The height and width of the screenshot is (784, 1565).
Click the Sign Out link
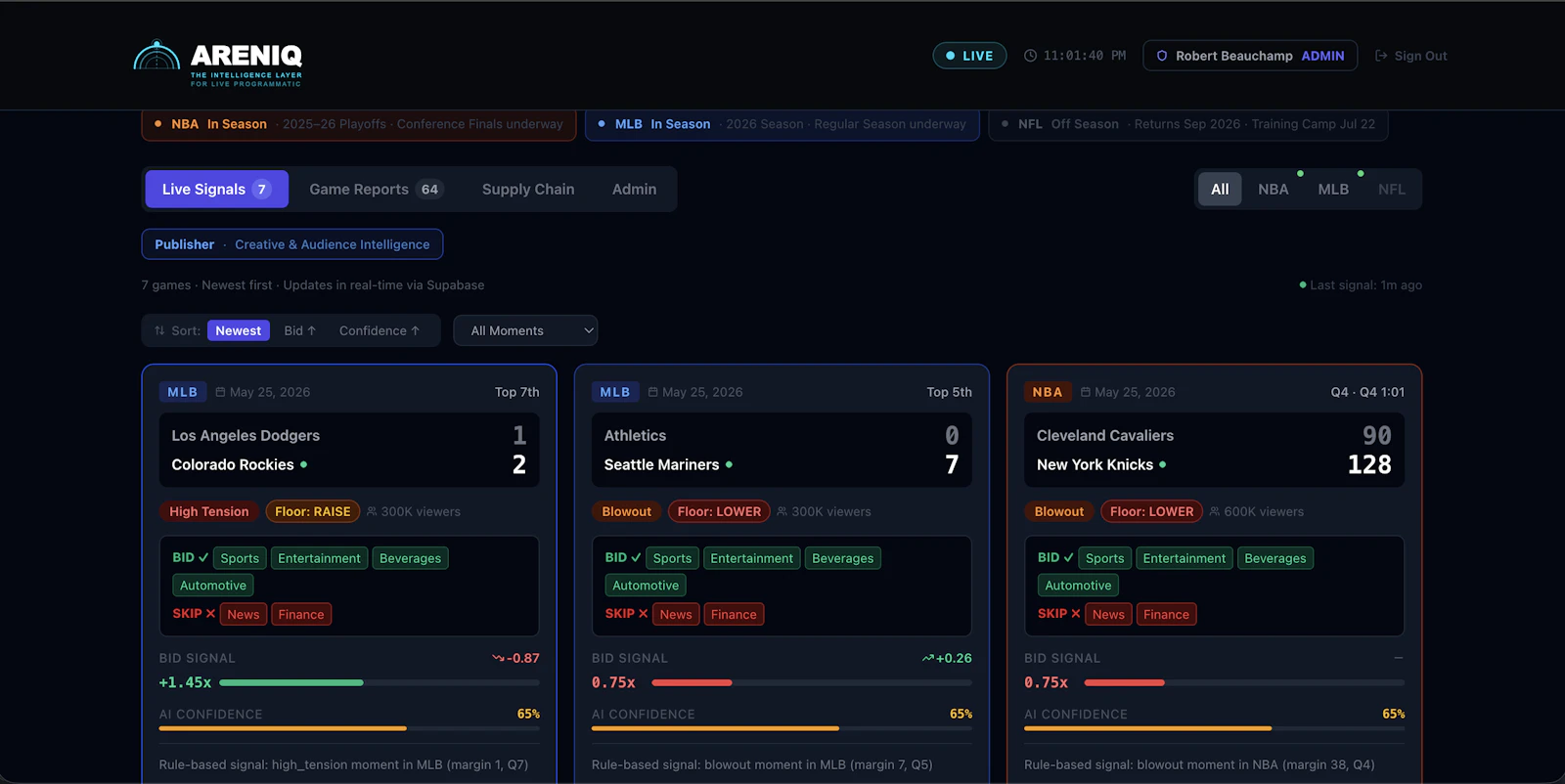coord(1410,56)
